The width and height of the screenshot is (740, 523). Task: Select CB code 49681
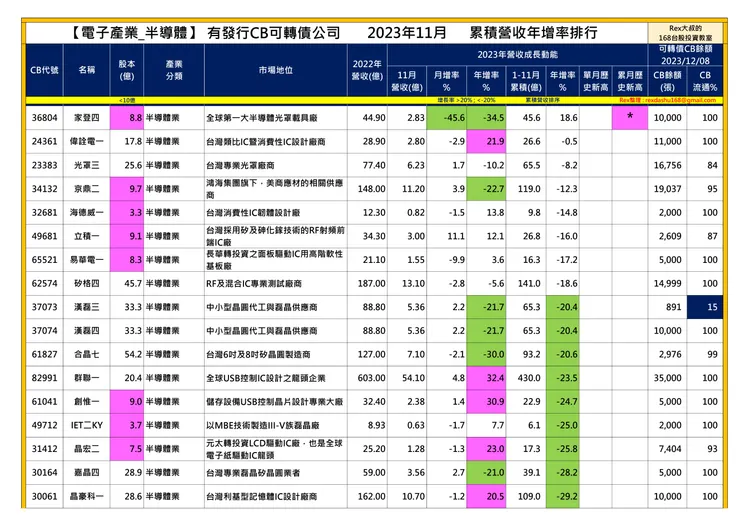[44, 236]
